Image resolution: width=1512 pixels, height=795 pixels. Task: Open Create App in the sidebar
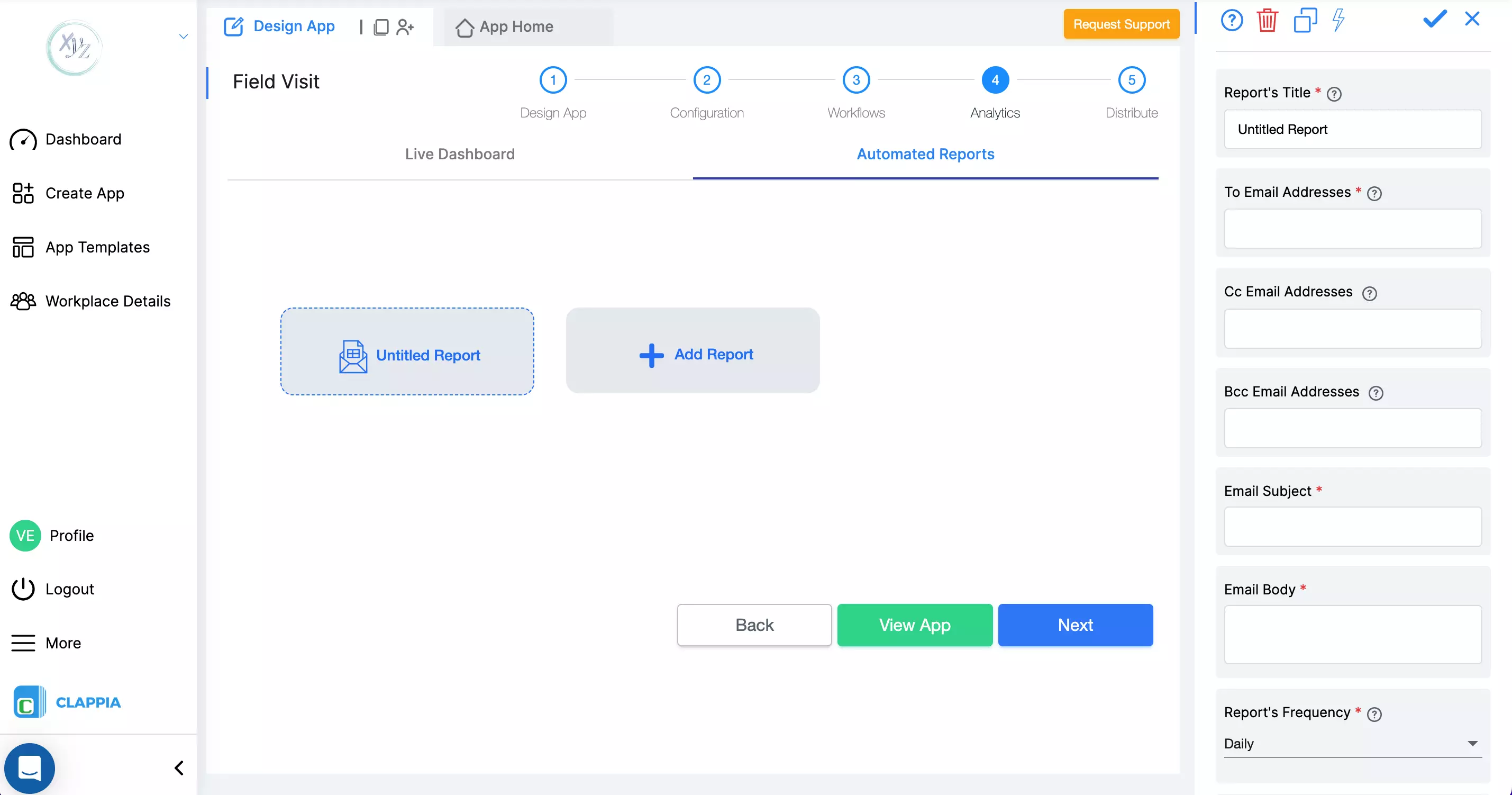pos(68,193)
